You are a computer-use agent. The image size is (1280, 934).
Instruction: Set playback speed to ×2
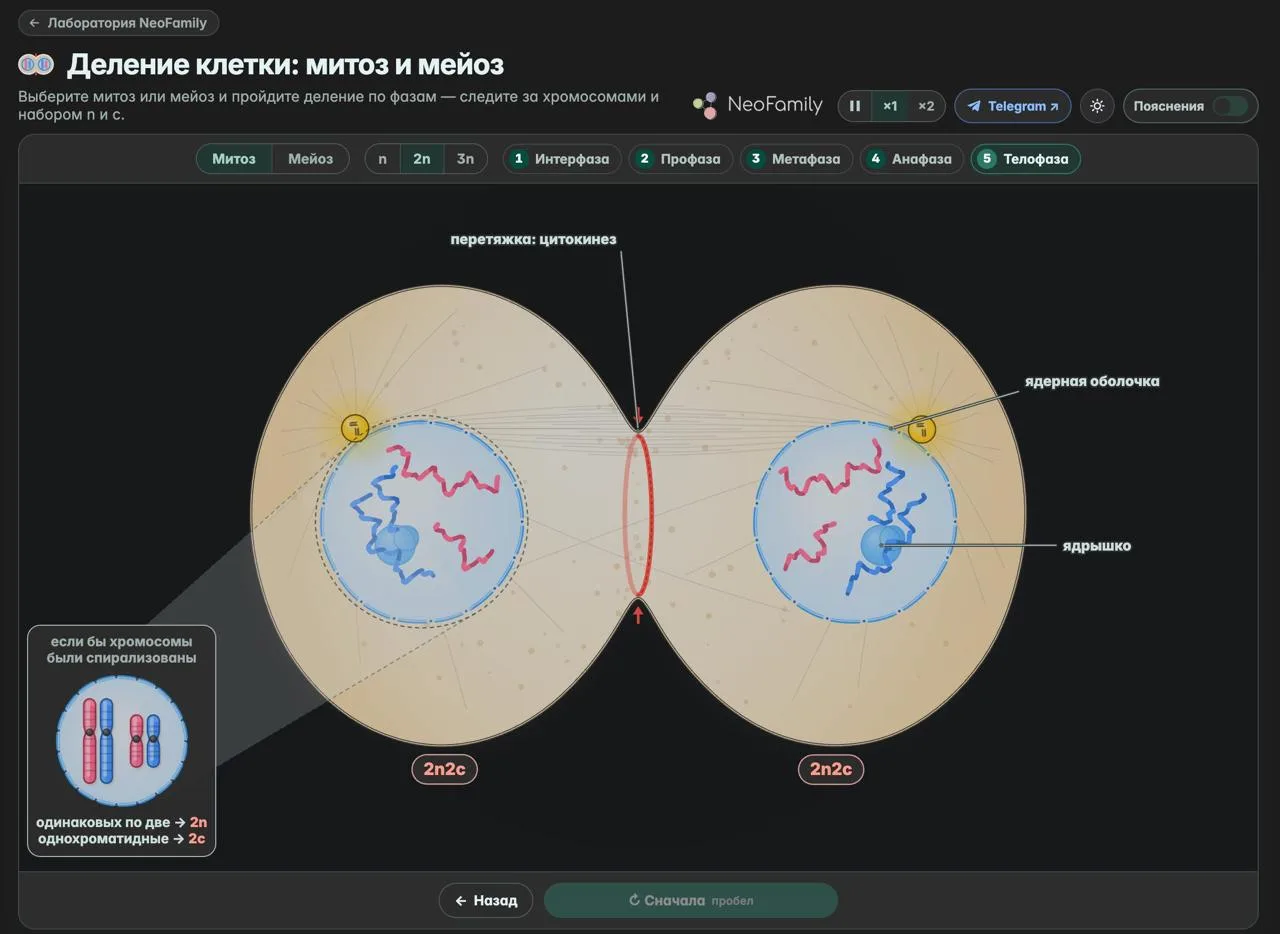click(x=926, y=106)
